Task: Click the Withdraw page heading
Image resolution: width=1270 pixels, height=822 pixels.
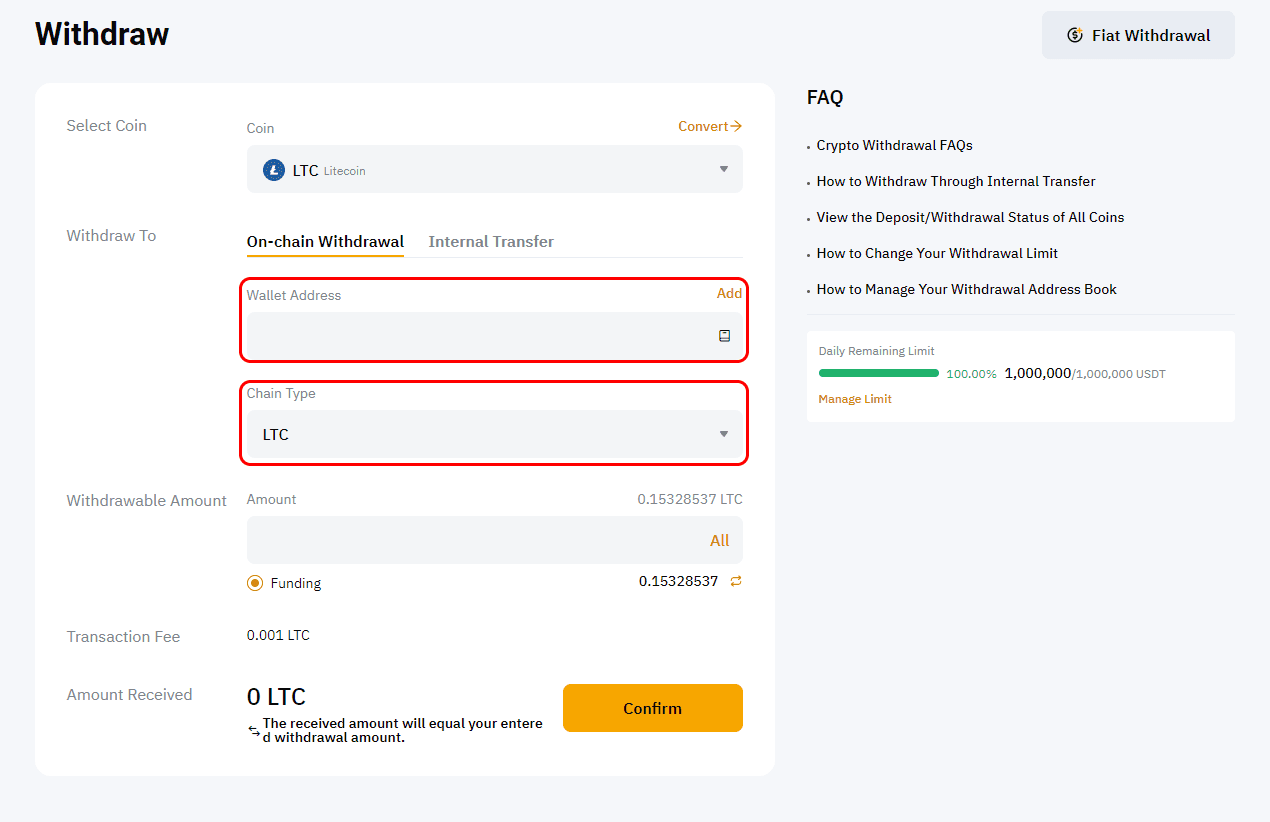Action: pos(102,34)
